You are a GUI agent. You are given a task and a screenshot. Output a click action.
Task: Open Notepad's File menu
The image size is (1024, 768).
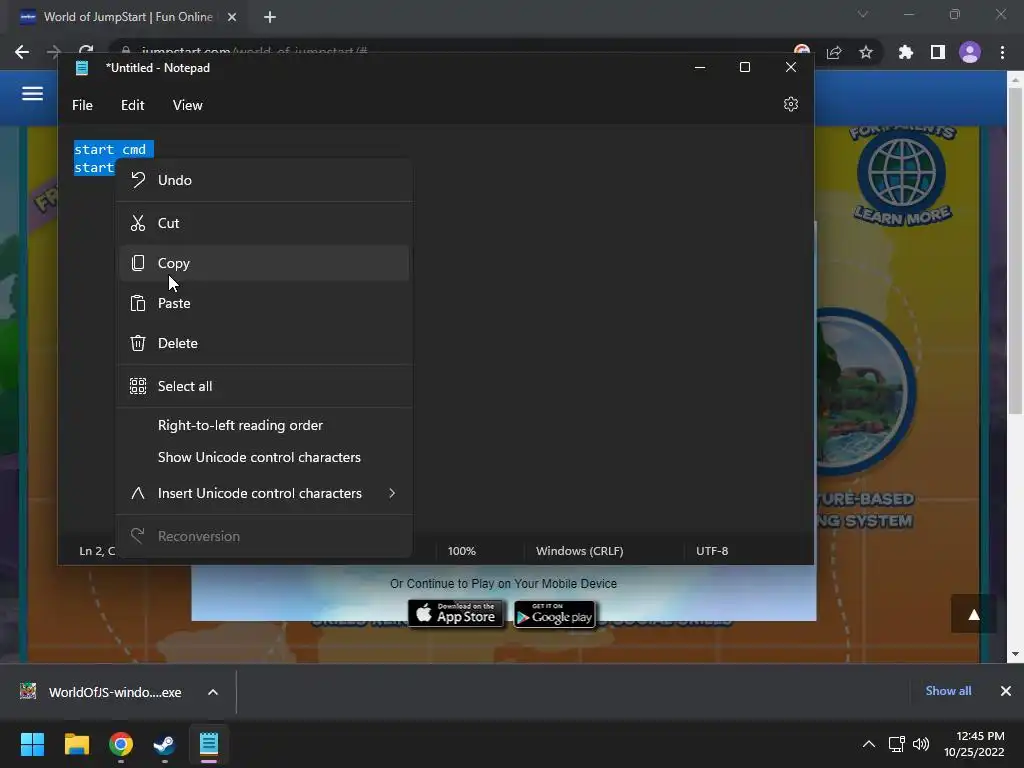pos(82,105)
